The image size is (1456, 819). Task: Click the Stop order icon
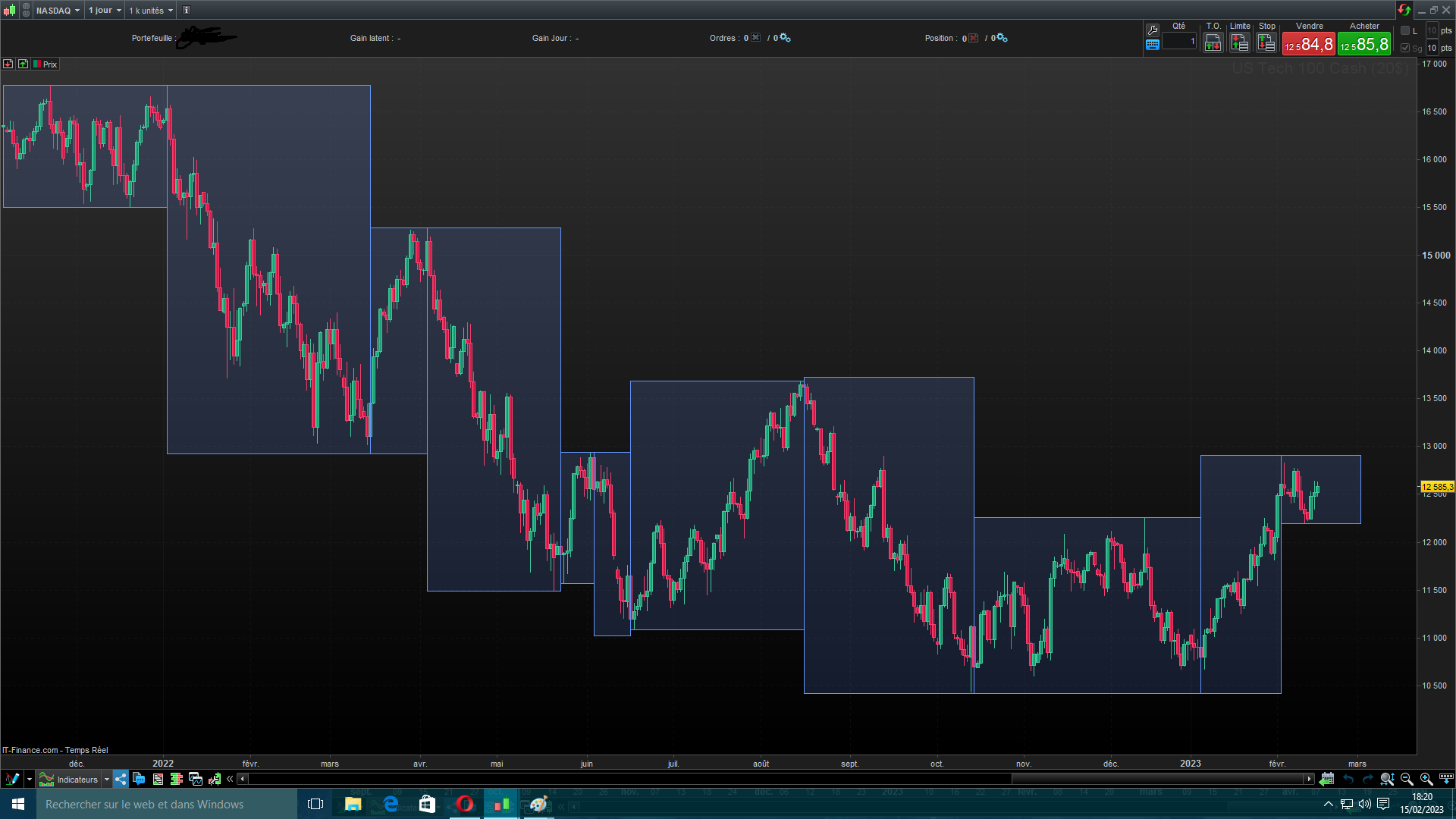point(1266,43)
